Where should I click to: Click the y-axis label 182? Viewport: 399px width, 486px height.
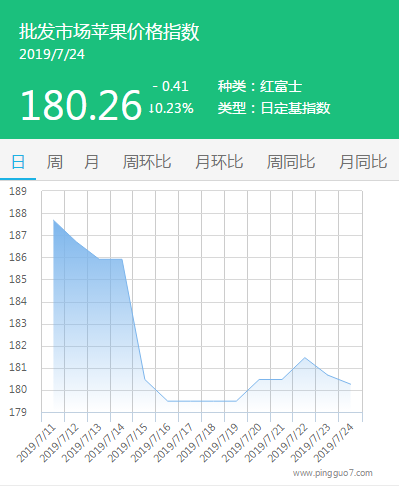(x=18, y=345)
